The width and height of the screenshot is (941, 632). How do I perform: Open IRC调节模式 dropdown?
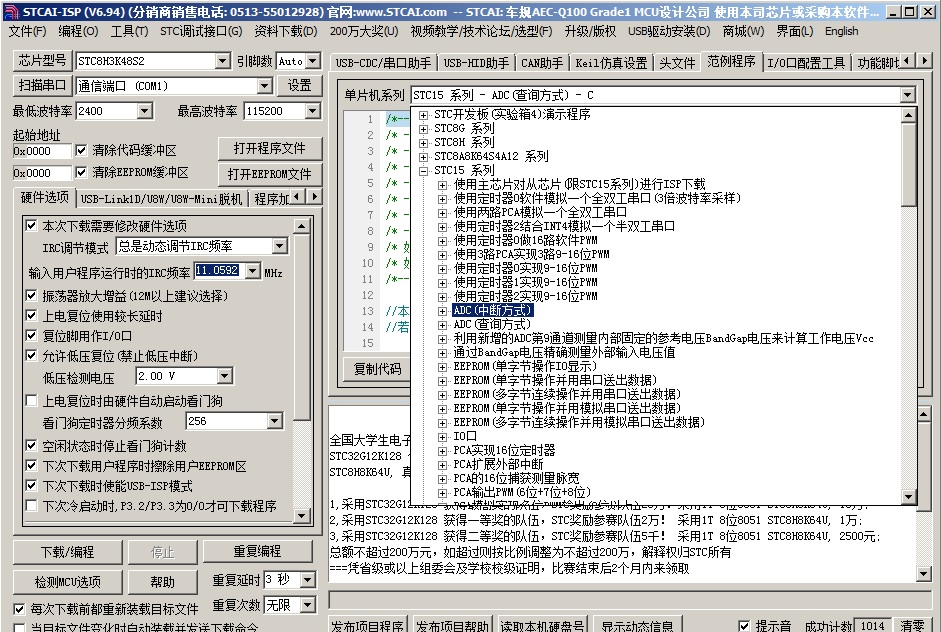click(x=279, y=246)
